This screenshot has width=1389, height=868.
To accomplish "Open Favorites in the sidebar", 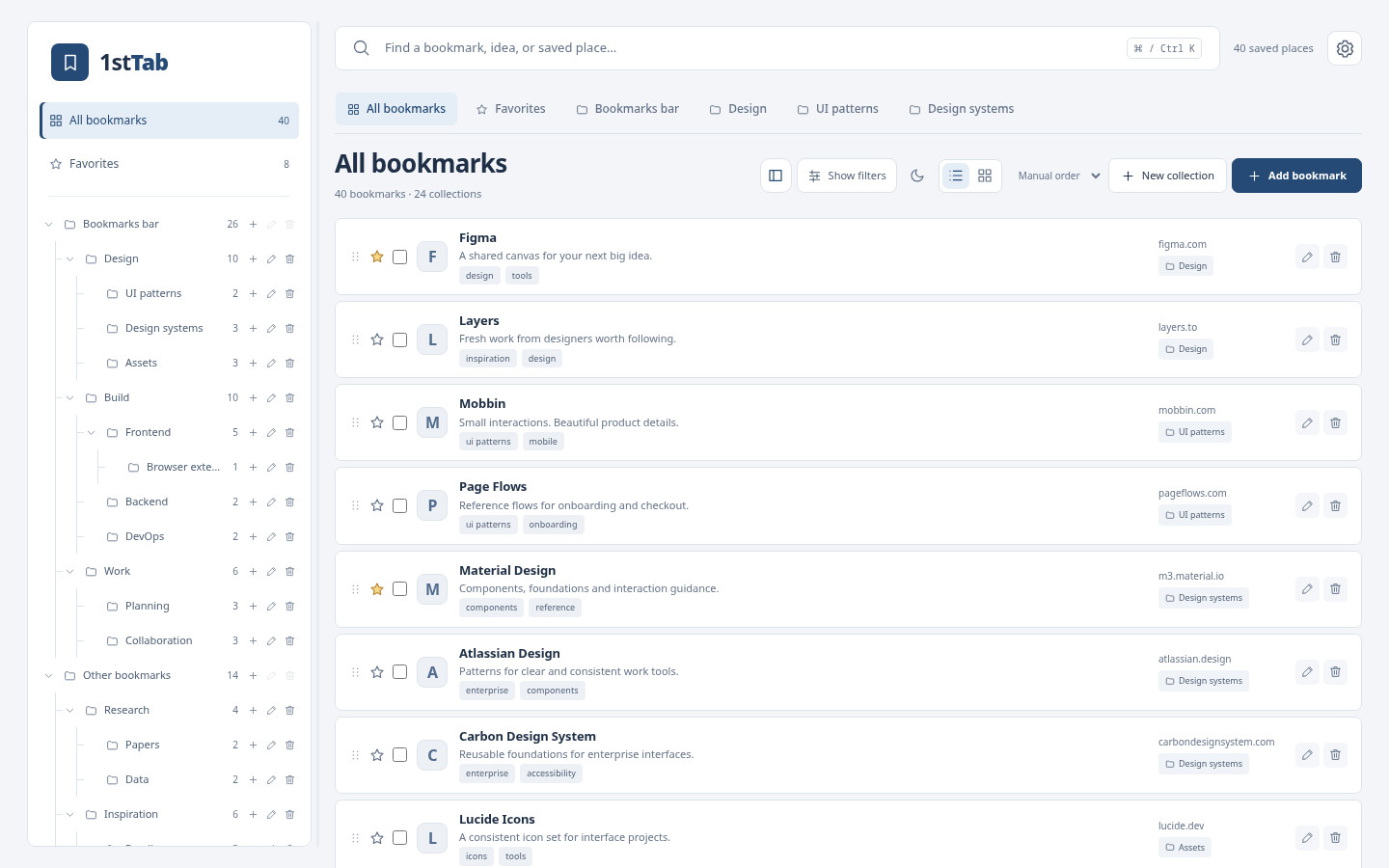I will (170, 164).
